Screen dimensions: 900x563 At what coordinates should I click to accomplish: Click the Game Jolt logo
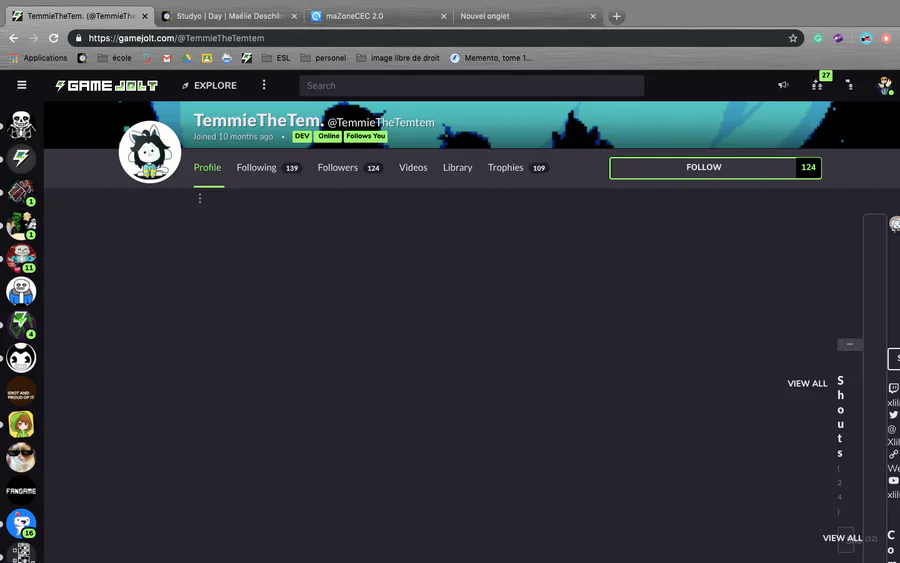click(x=106, y=86)
